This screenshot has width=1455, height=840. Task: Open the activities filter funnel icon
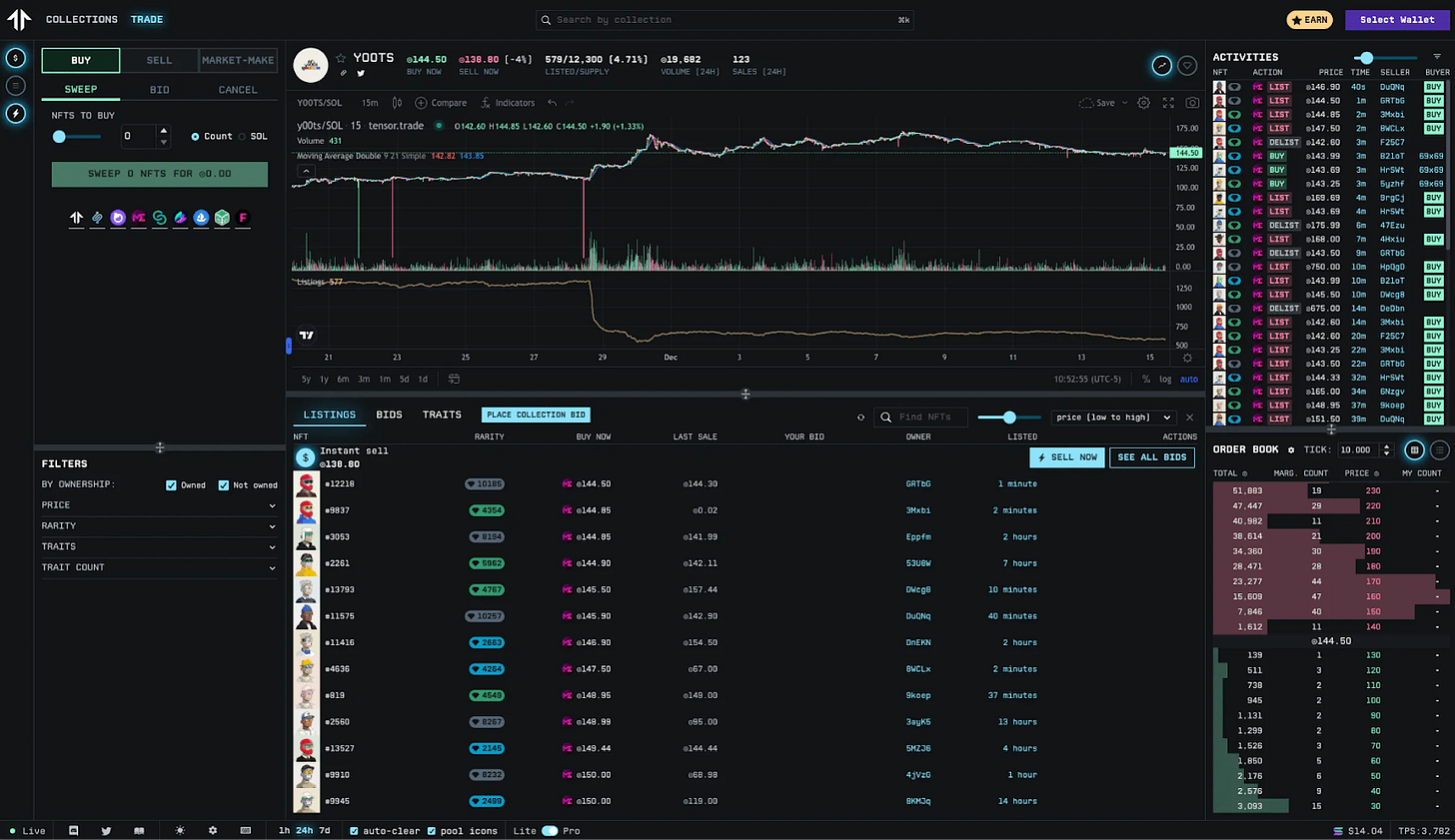[x=1437, y=57]
